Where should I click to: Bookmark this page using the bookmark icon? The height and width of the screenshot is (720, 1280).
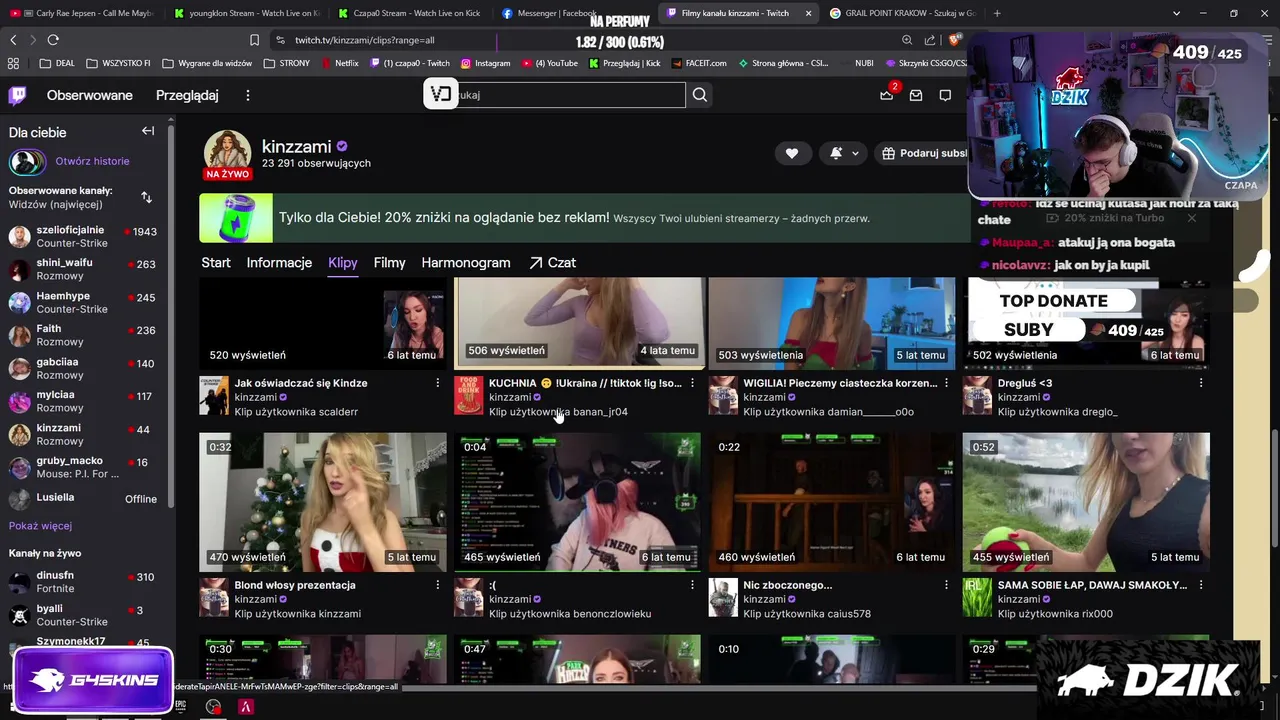coord(254,40)
